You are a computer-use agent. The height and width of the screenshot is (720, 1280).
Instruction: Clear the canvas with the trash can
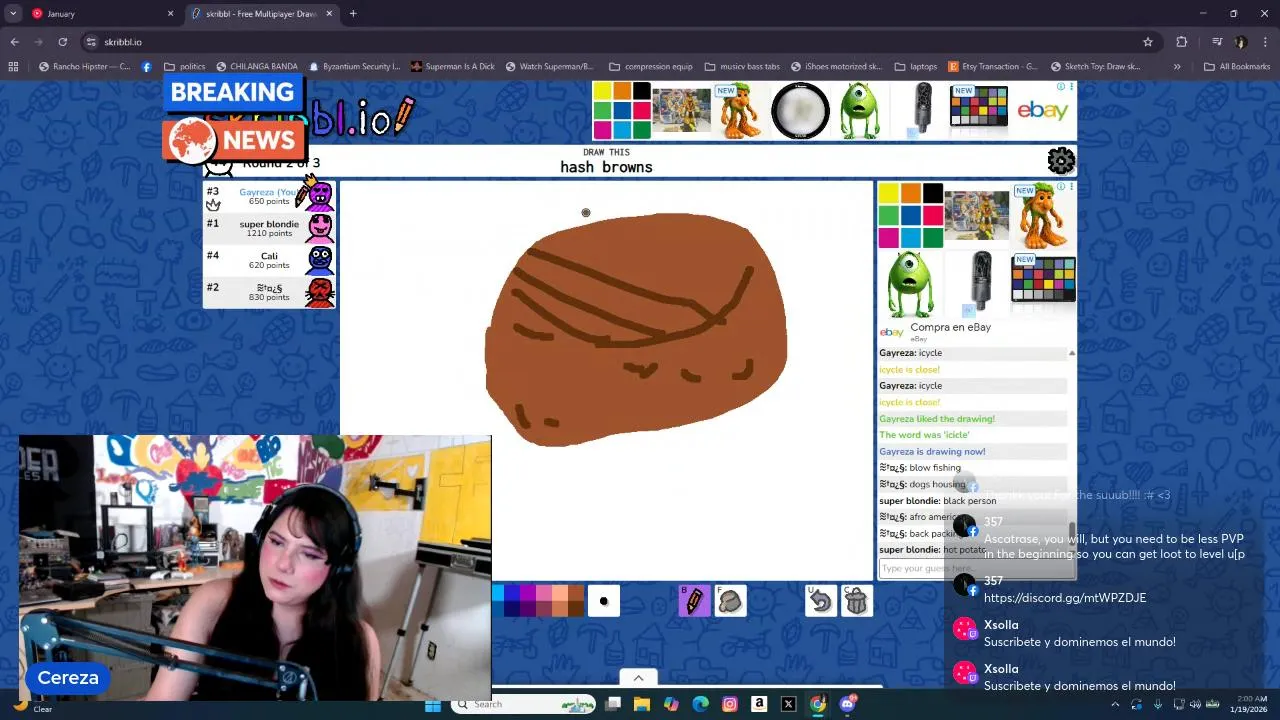tap(856, 600)
